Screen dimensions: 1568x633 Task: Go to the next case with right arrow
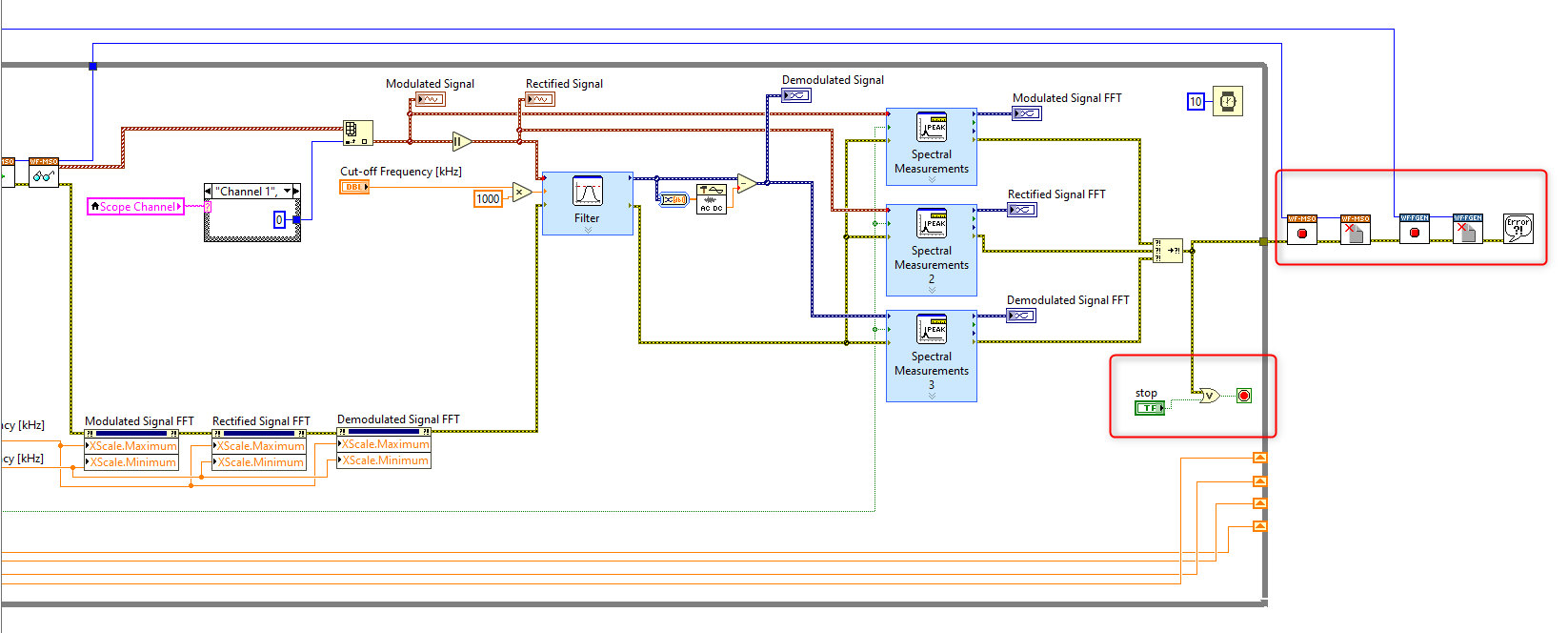tap(296, 192)
